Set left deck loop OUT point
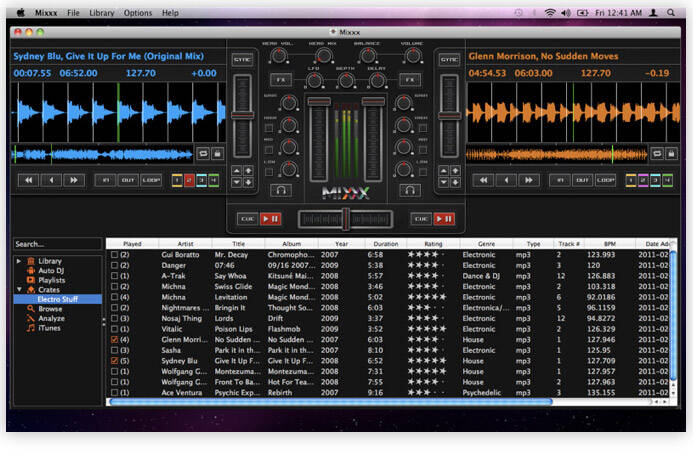The image size is (693, 464). click(128, 180)
